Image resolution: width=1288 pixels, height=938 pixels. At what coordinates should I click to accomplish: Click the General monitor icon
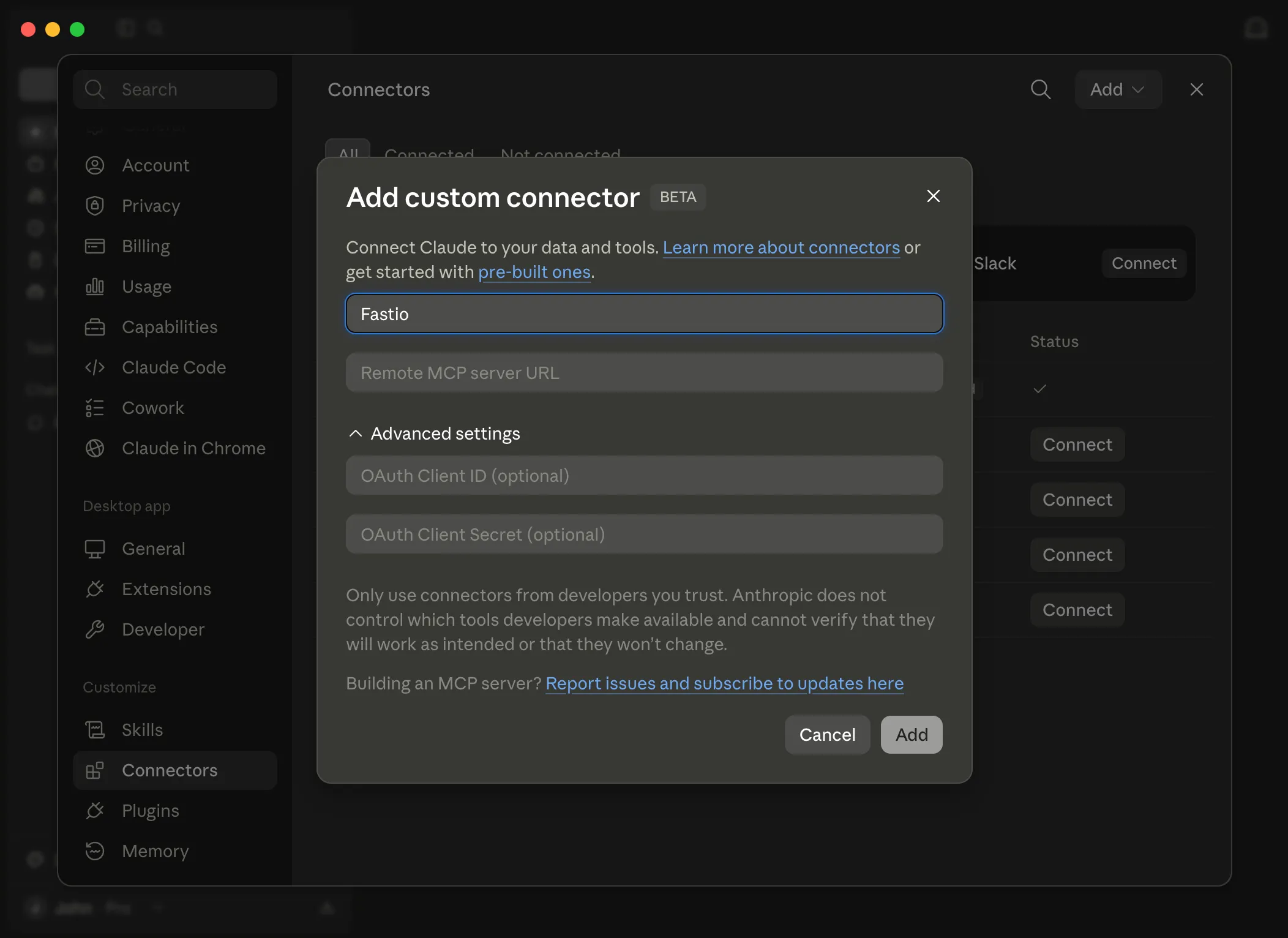[x=95, y=549]
